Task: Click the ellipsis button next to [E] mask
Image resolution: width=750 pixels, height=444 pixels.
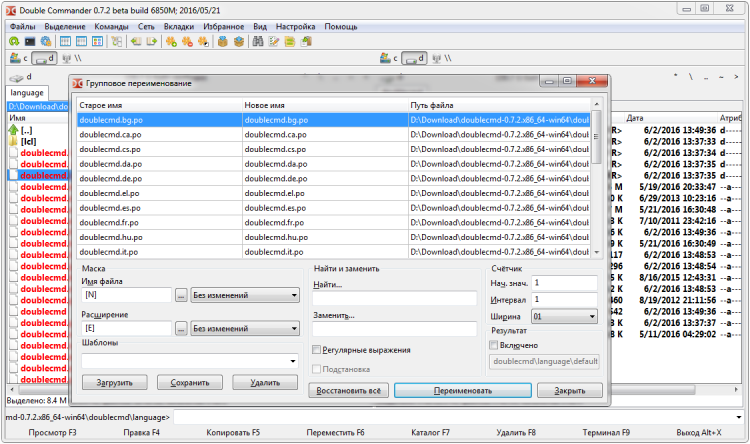Action: click(x=181, y=329)
